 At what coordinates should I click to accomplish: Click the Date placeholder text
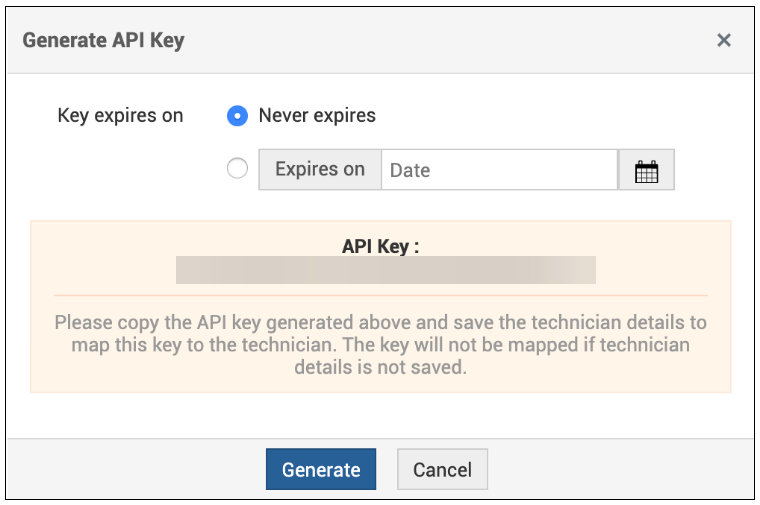(x=410, y=170)
